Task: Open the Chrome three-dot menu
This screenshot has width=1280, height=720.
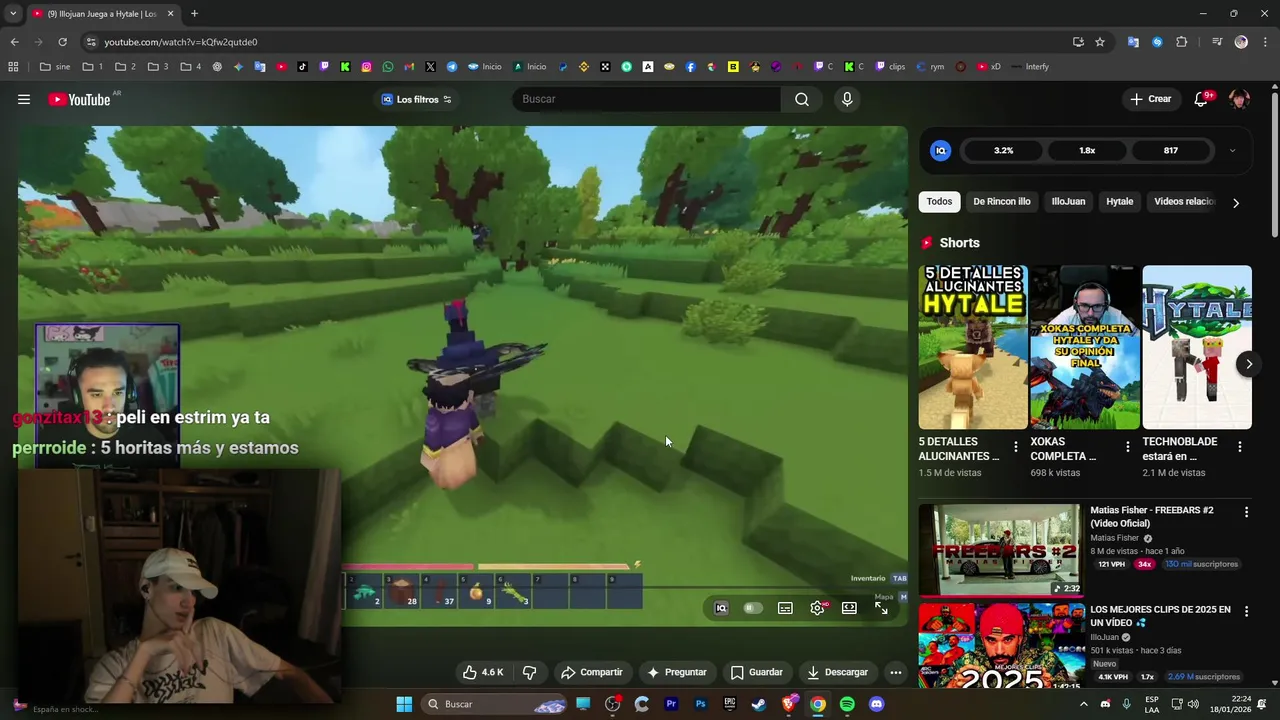Action: (1266, 42)
